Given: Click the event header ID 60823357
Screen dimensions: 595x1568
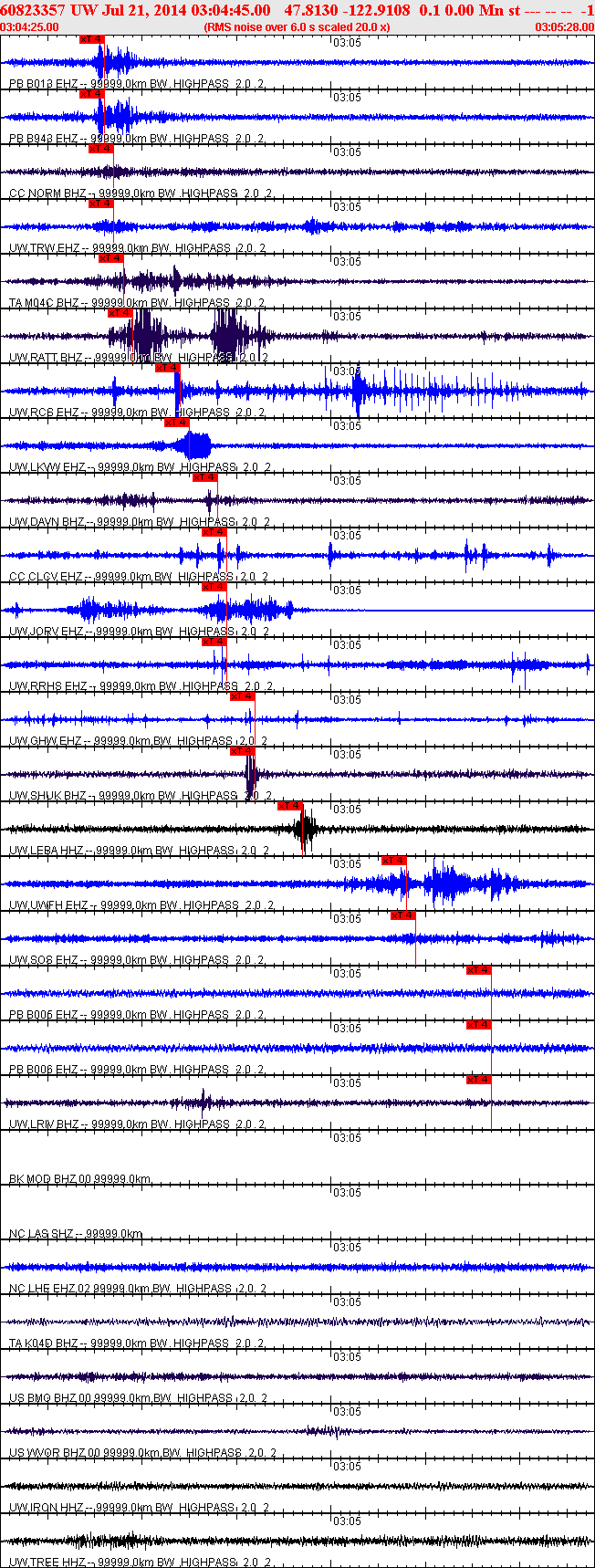Looking at the screenshot, I should (33, 9).
